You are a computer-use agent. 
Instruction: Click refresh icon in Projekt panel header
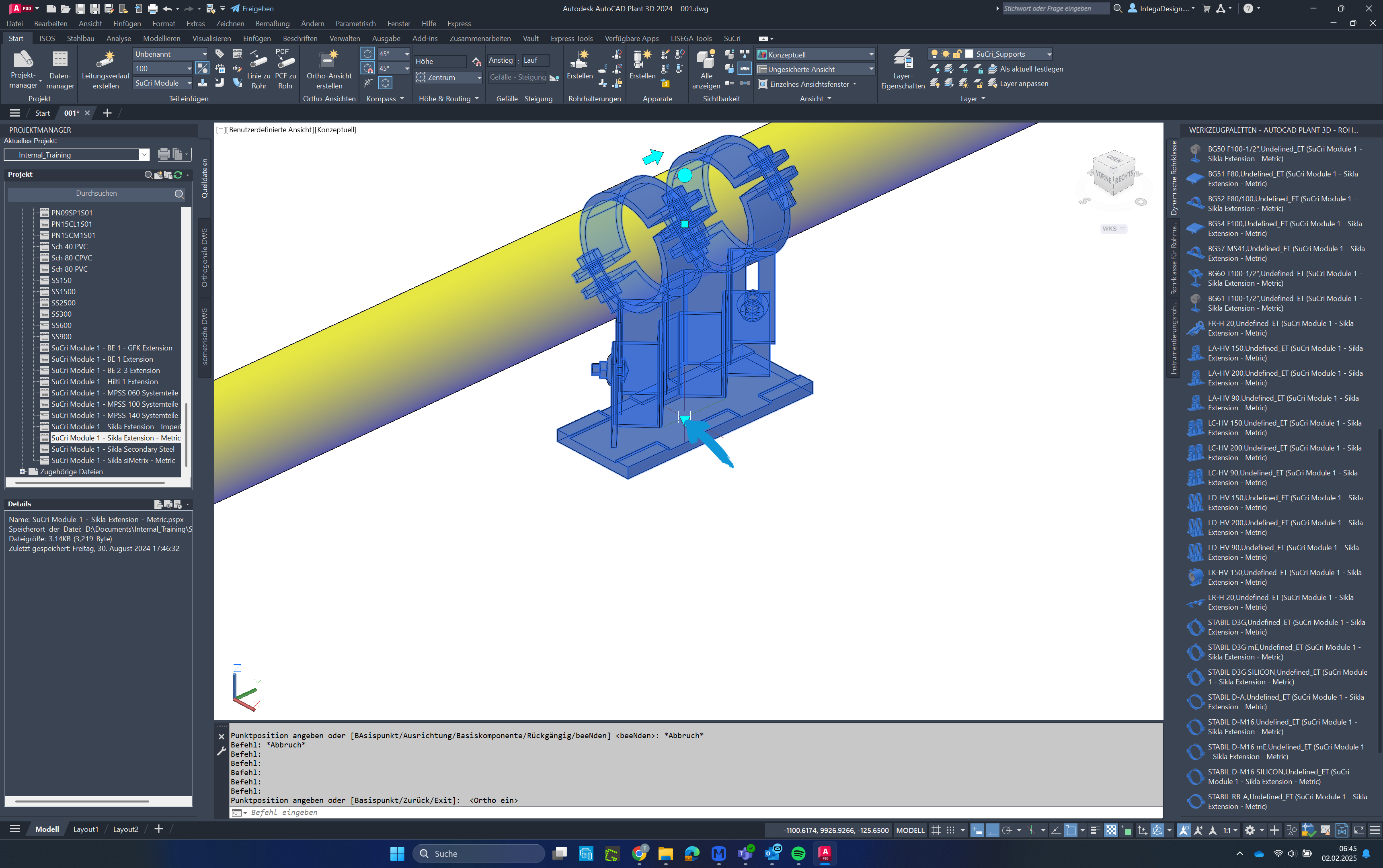[178, 174]
